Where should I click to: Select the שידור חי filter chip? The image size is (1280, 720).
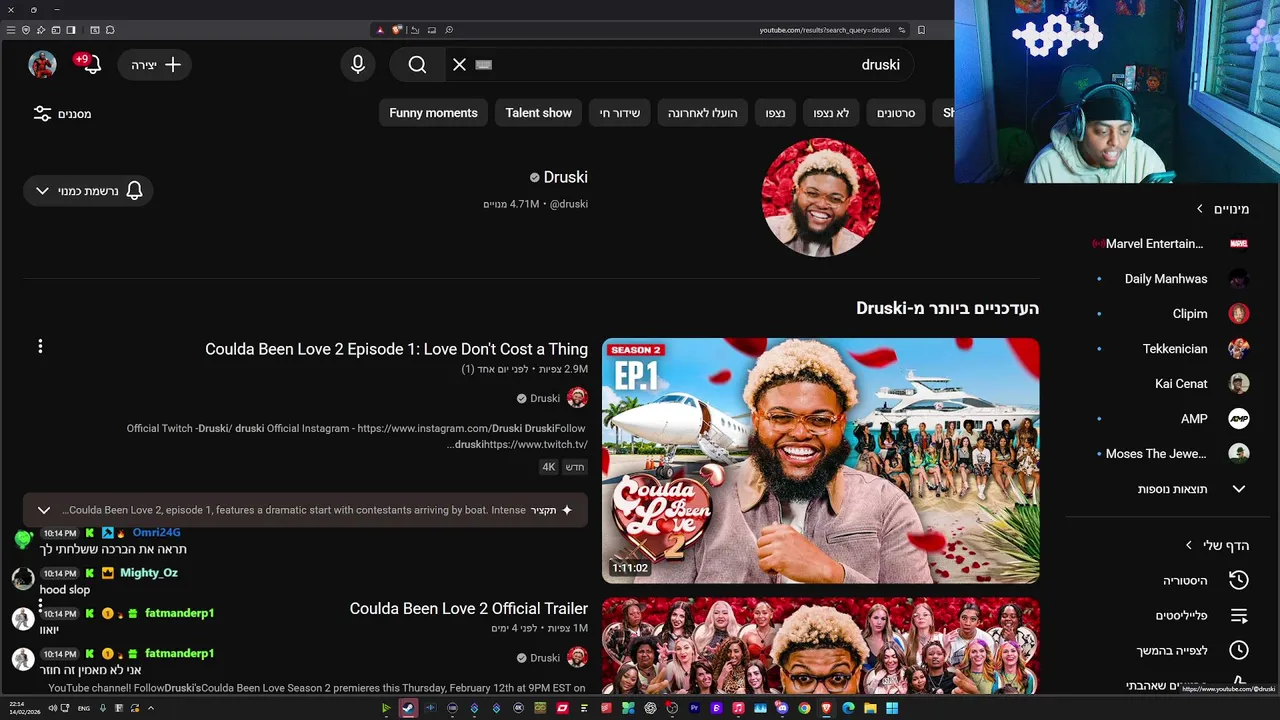coord(620,113)
